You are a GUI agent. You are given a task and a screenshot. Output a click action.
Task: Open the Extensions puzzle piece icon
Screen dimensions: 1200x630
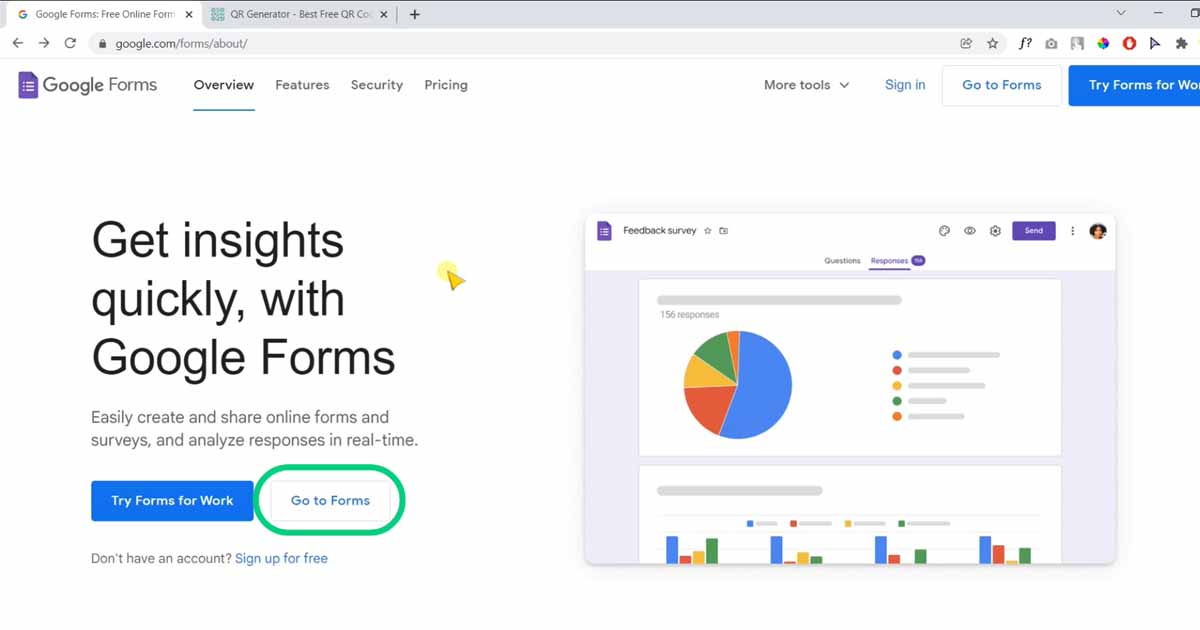pos(1181,43)
